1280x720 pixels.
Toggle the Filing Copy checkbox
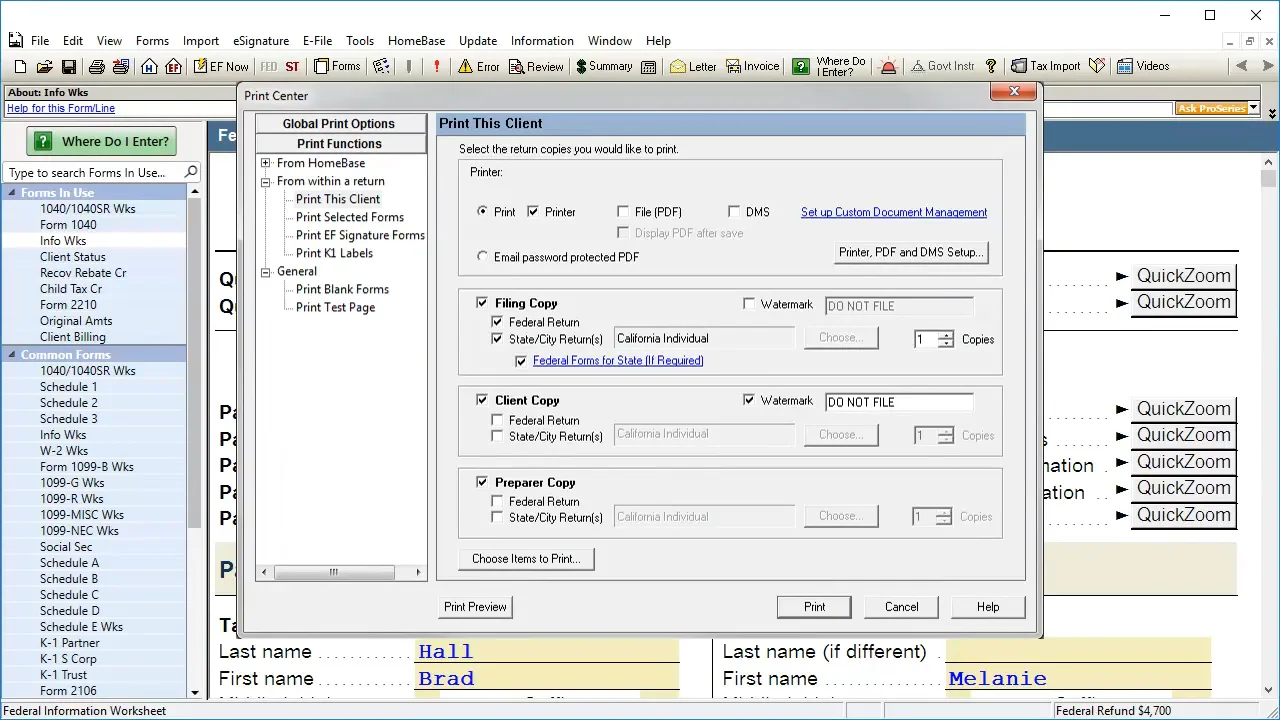coord(483,303)
